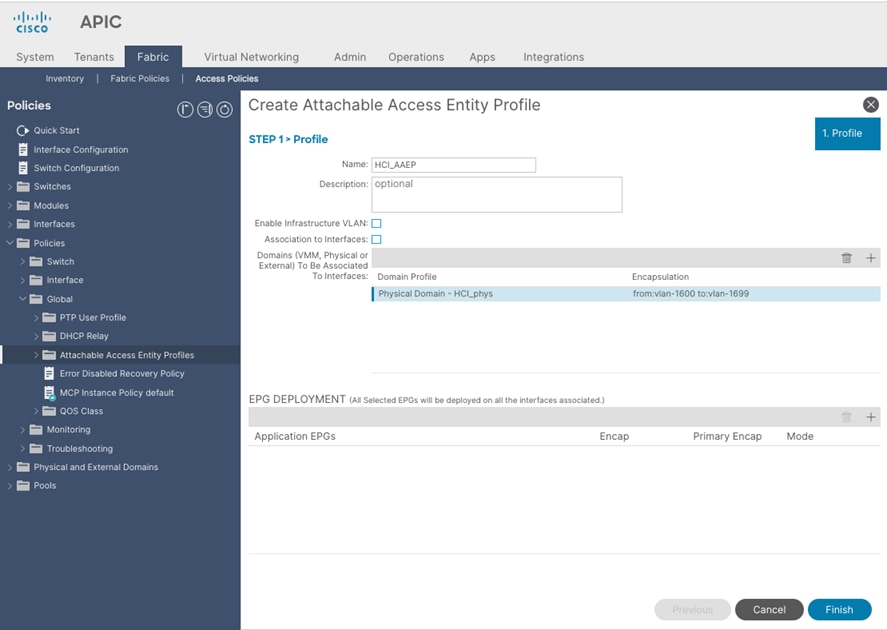Cancel the Create Attachable Access Entity Profile dialog

[769, 609]
